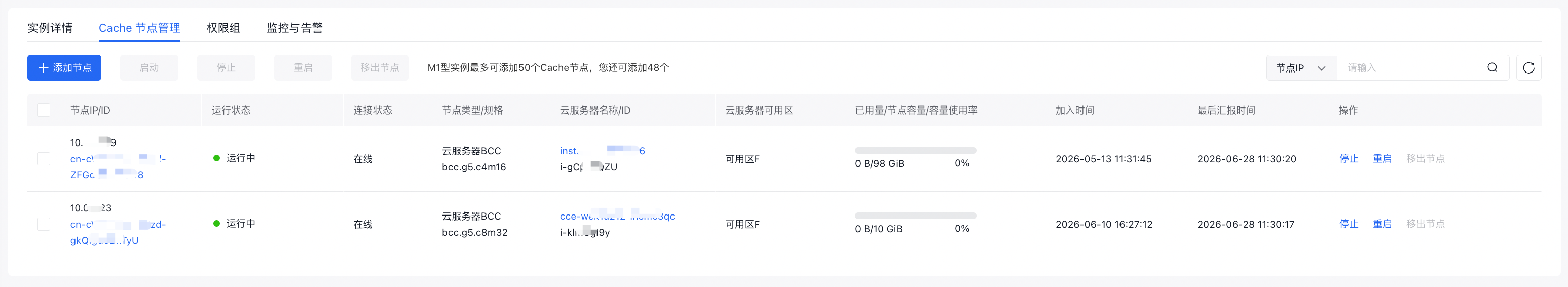The height and width of the screenshot is (287, 1568).
Task: Check the first node row checkbox
Action: 44,159
